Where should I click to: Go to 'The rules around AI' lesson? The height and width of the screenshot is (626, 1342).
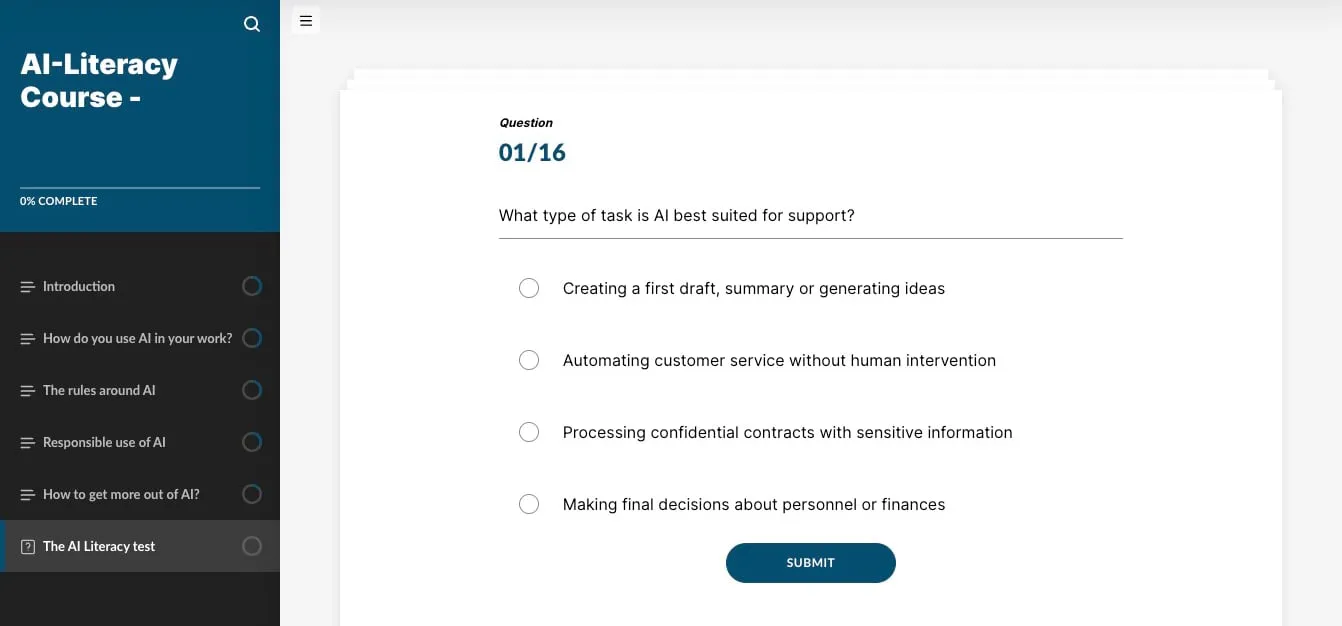(x=99, y=390)
